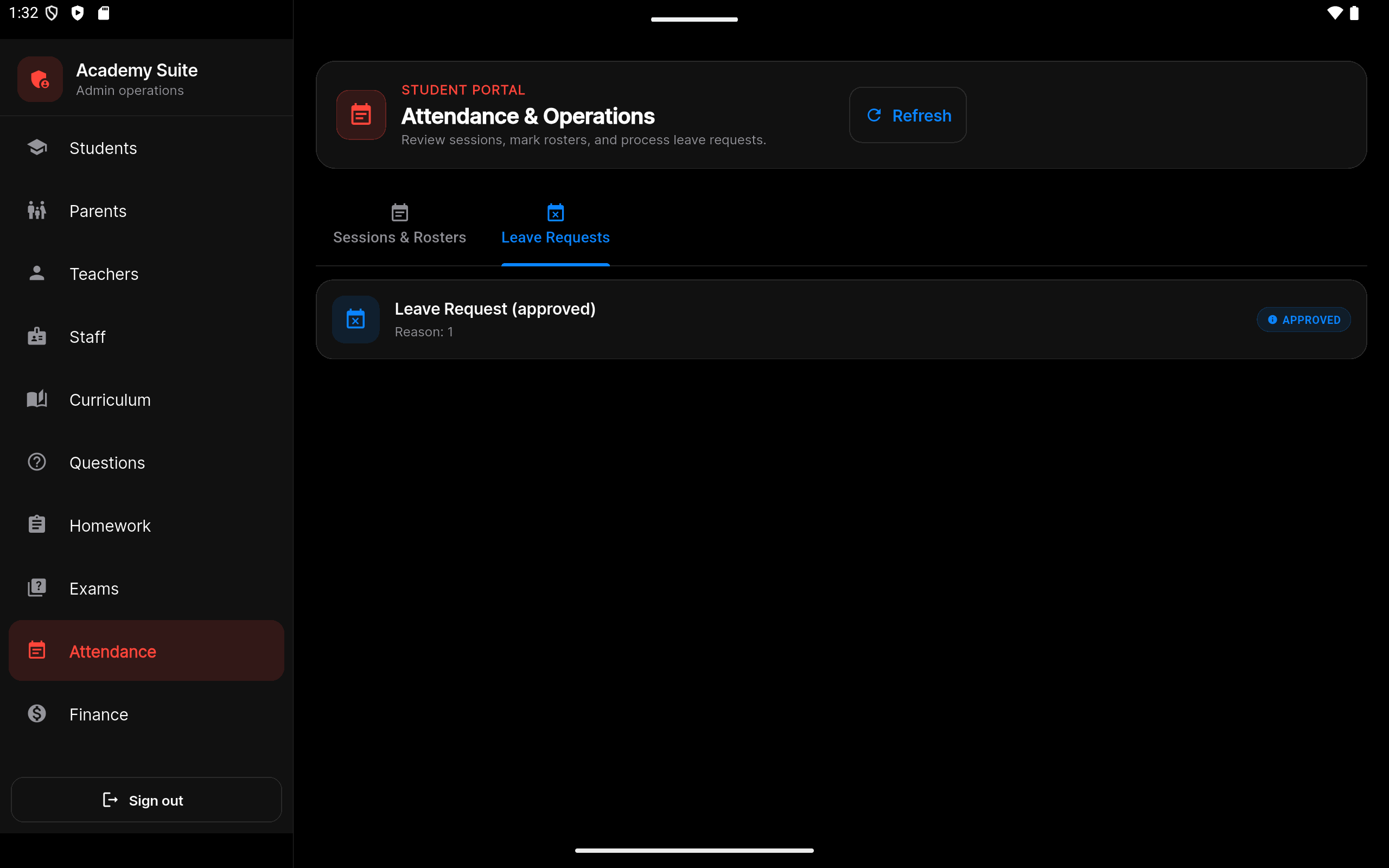Go to the Teachers menu label
This screenshot has height=868, width=1389.
pos(104,274)
